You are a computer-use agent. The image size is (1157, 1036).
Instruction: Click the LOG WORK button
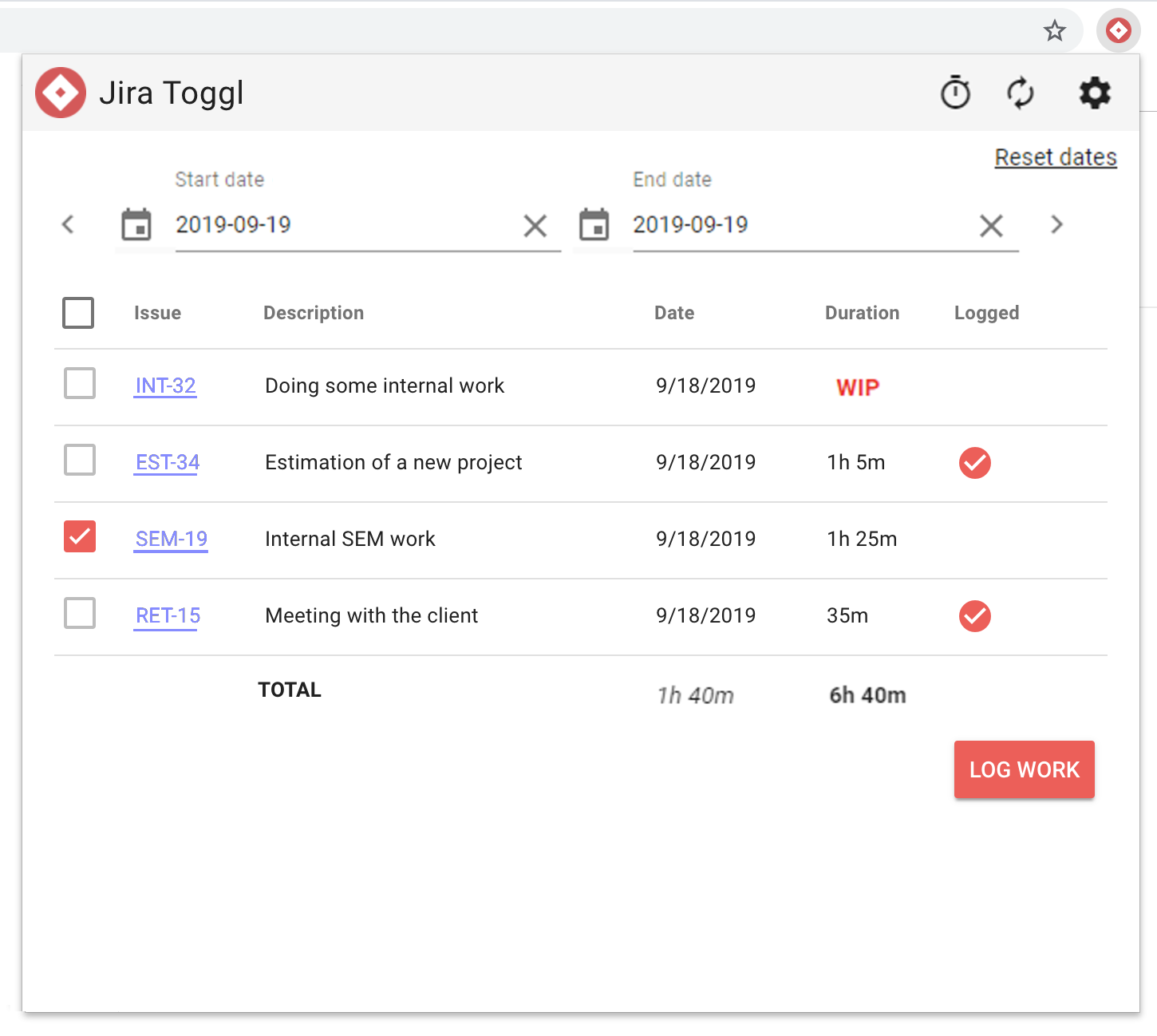coord(1025,769)
